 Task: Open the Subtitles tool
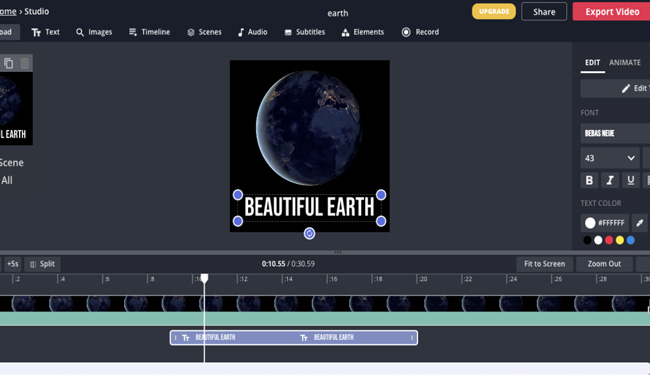click(305, 32)
